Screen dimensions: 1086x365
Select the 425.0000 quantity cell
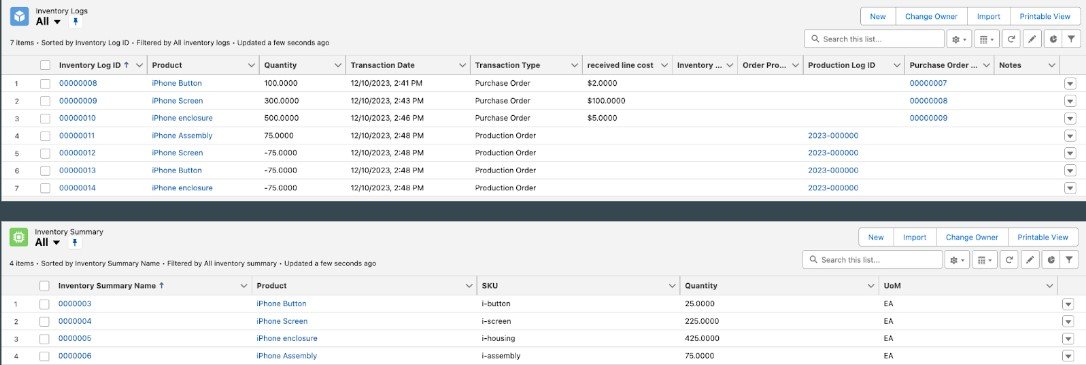click(702, 339)
